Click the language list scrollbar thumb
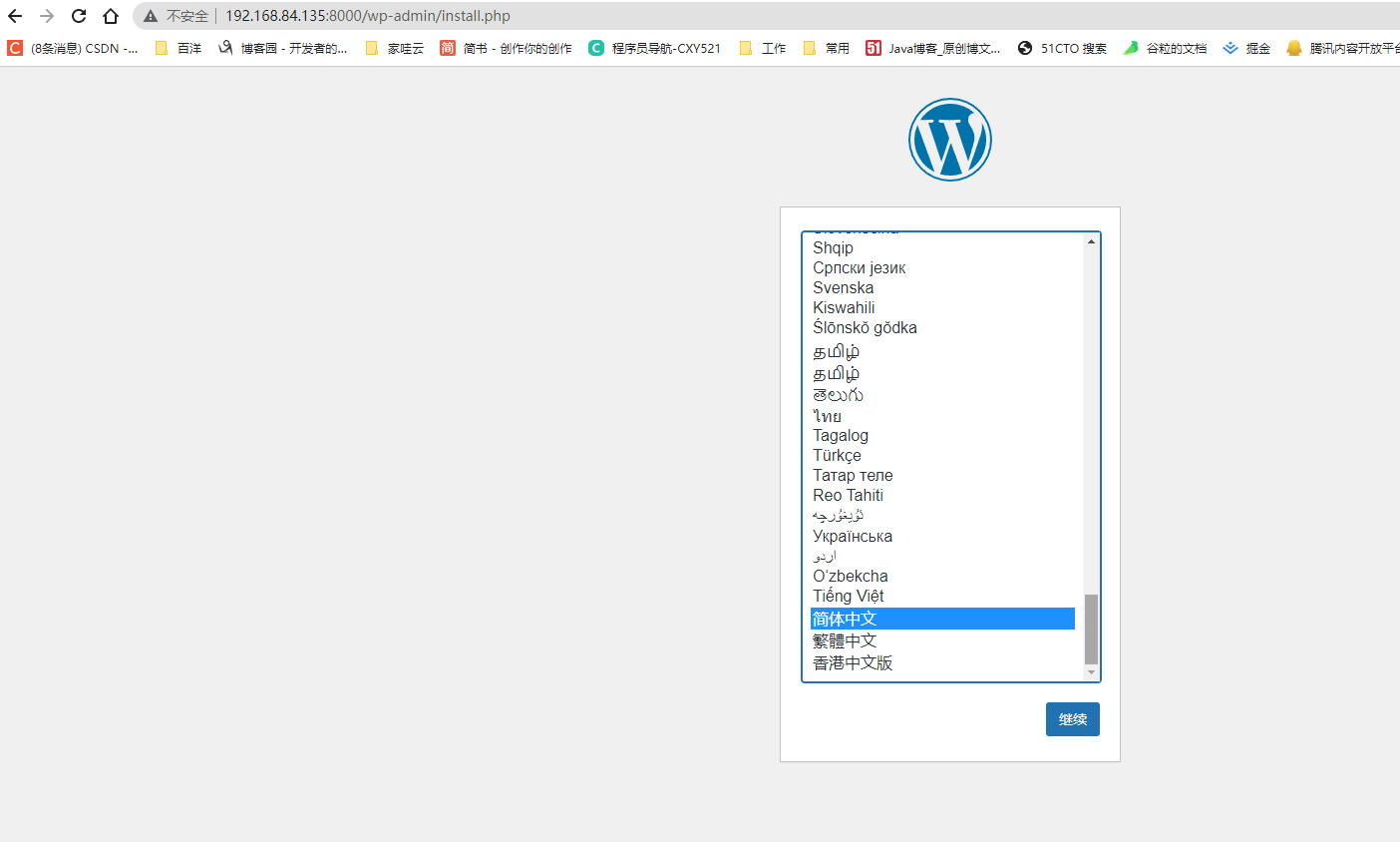The height and width of the screenshot is (842, 1400). [1091, 629]
